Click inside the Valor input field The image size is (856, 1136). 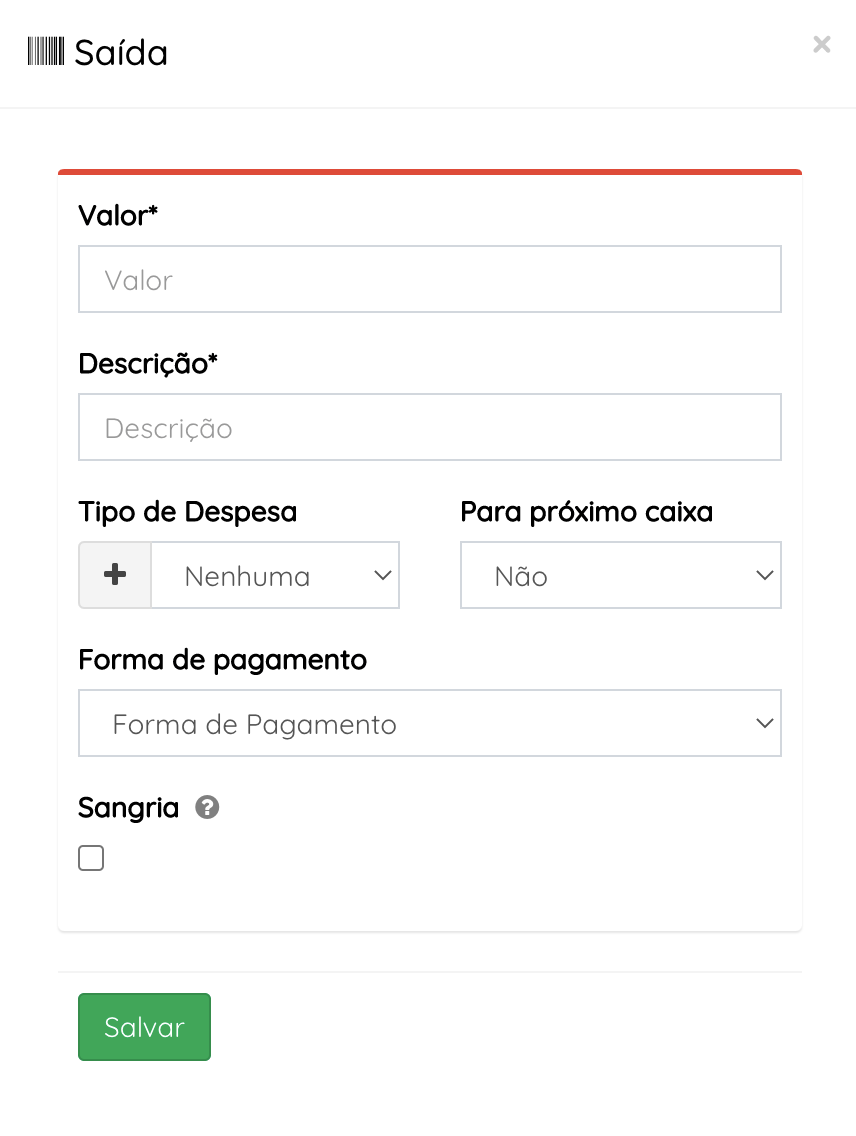click(x=429, y=279)
